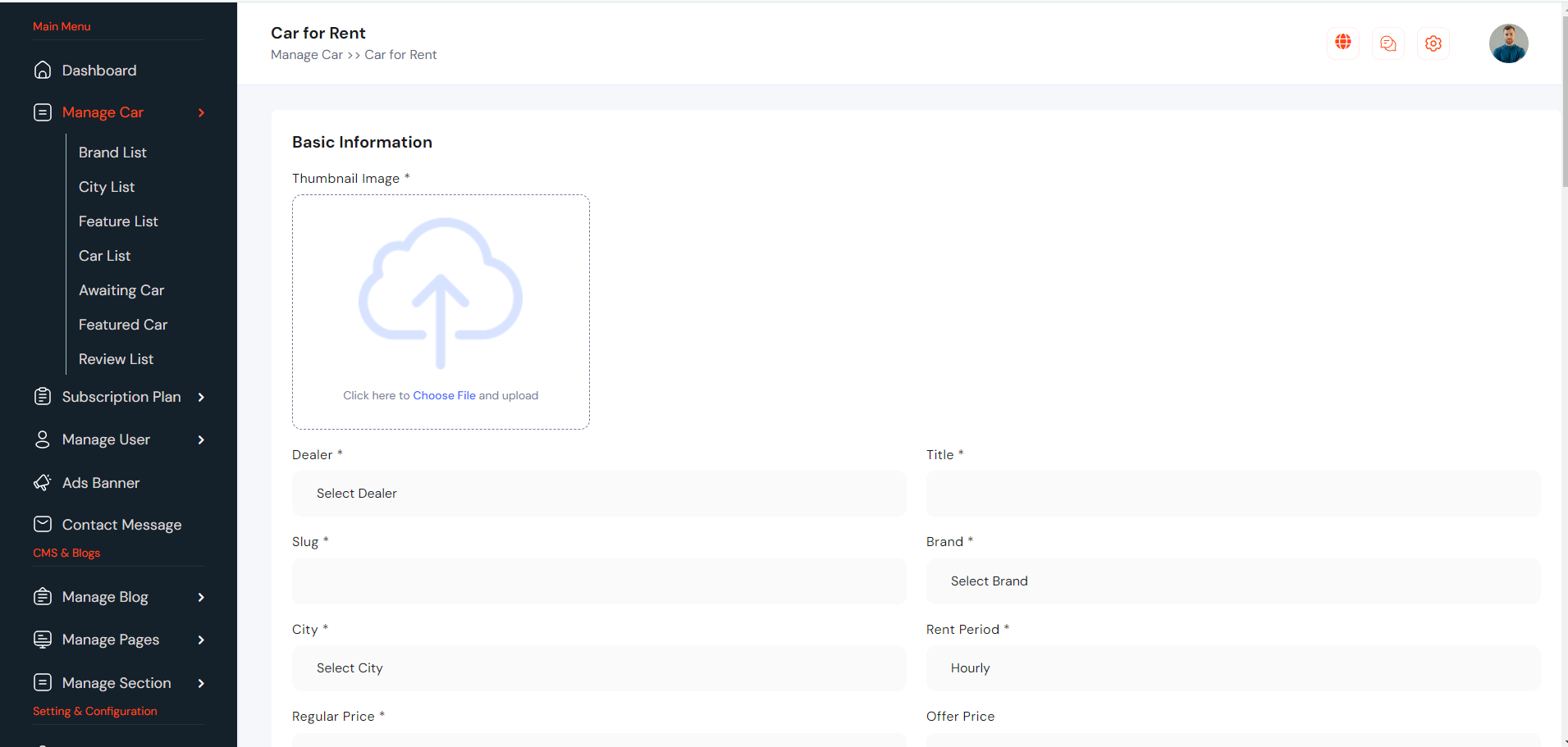Click the Ads Banner megaphone icon

(43, 483)
